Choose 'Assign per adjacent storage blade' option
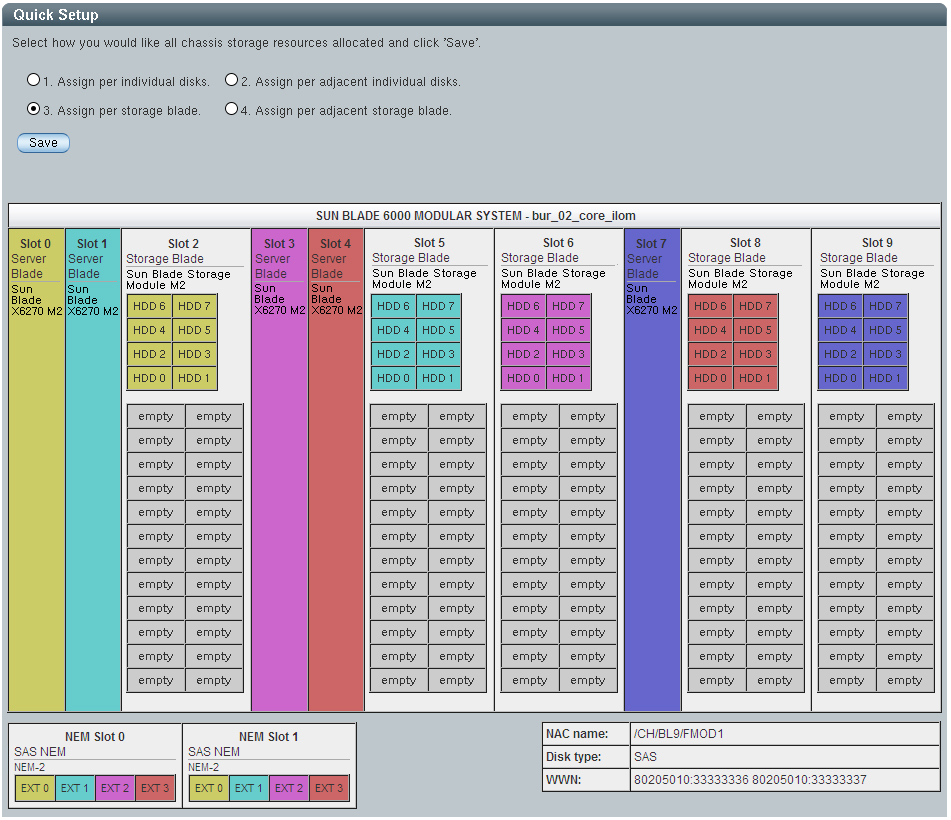Screen dimensions: 951x820 tap(232, 109)
